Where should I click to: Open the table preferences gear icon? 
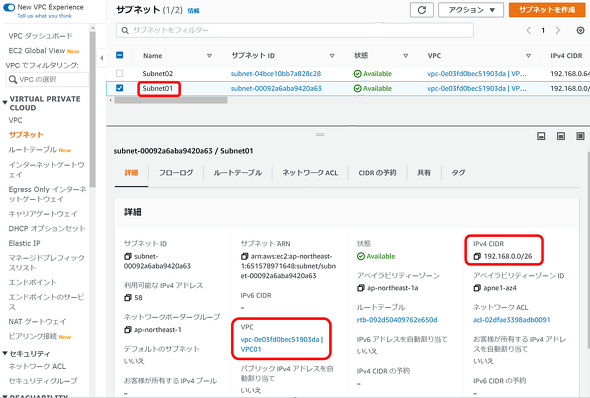tap(580, 30)
